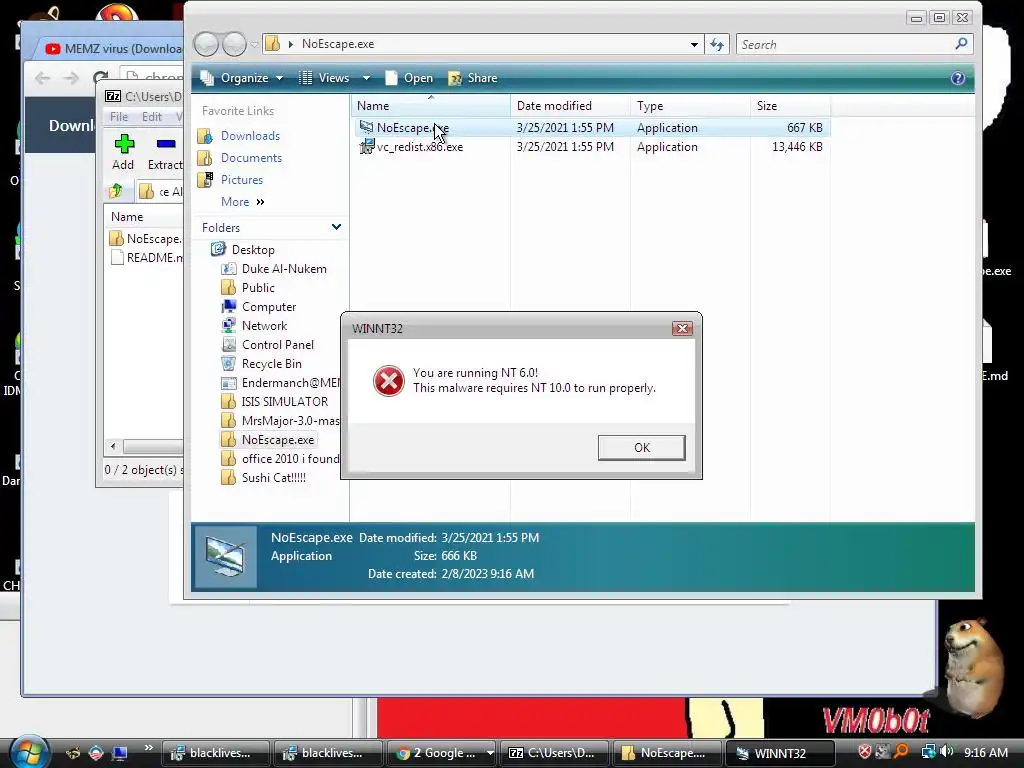
Task: Open Explorer help icon
Action: (957, 78)
